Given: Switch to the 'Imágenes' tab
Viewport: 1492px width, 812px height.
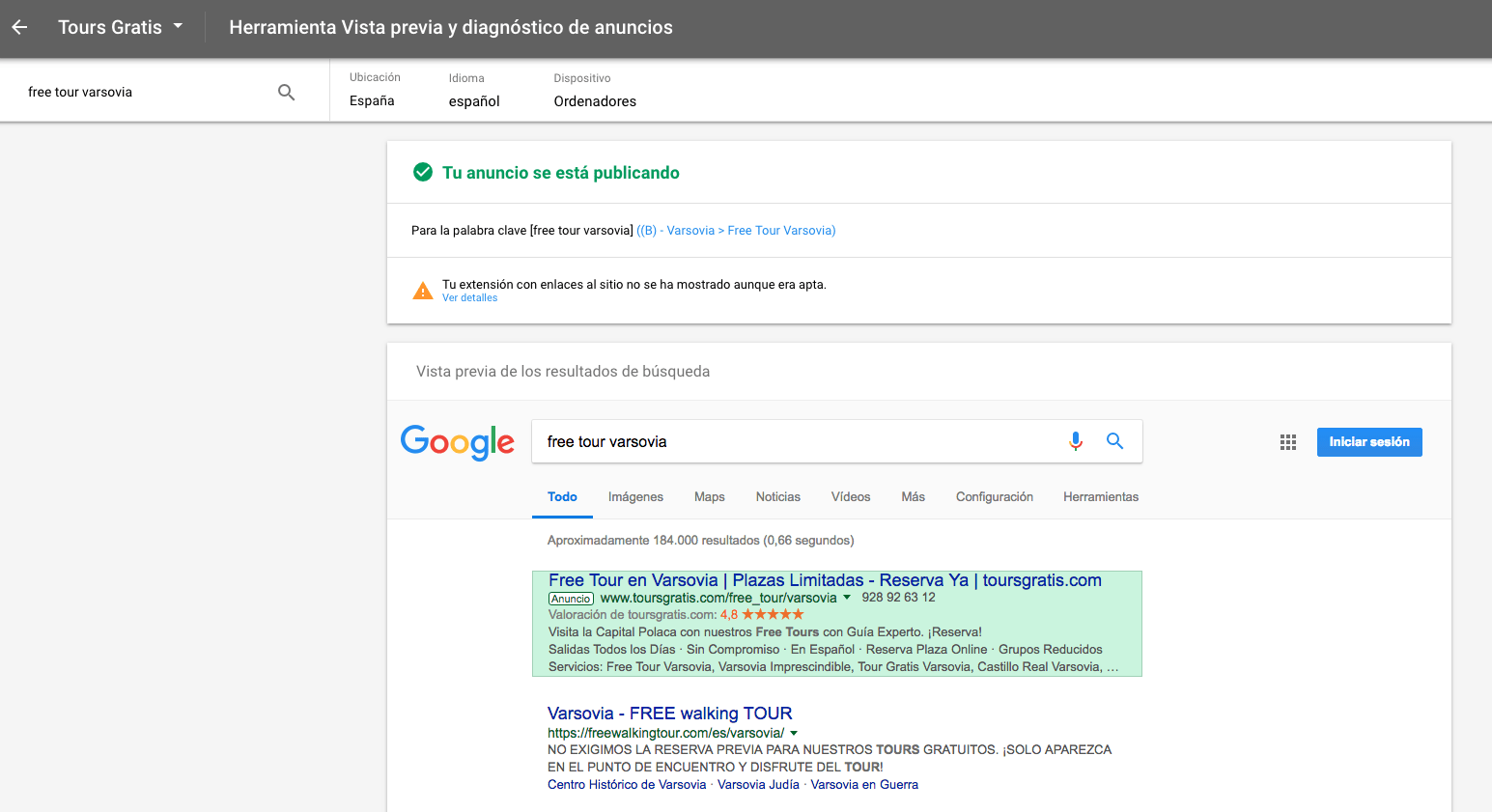Looking at the screenshot, I should [x=635, y=497].
